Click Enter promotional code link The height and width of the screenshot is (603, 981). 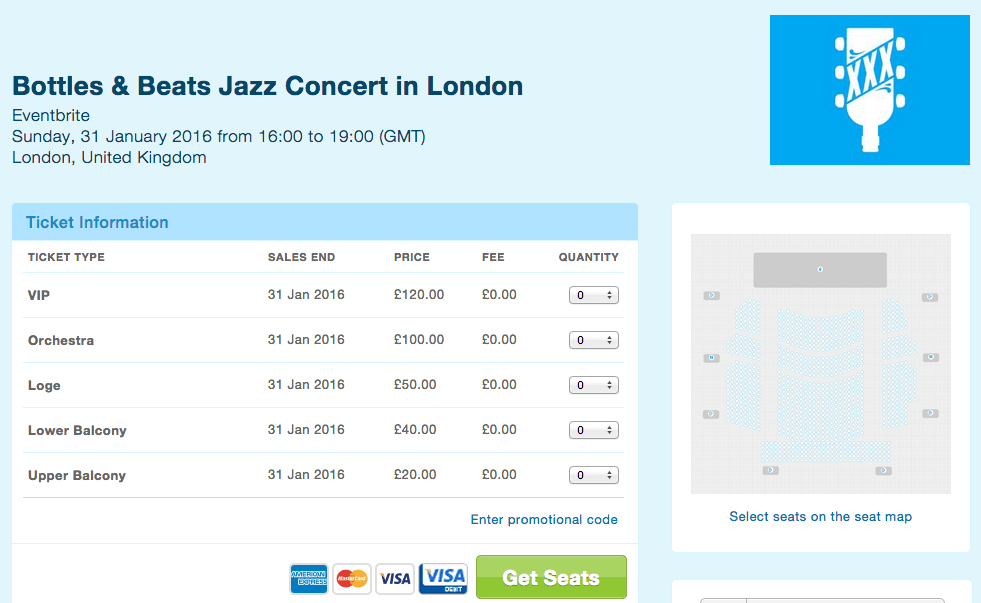coord(544,520)
